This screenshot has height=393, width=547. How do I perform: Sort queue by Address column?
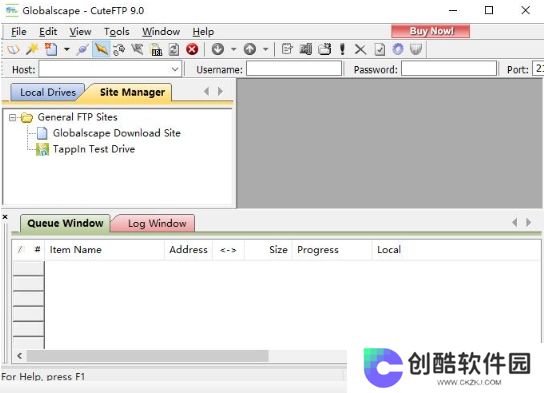(x=188, y=250)
